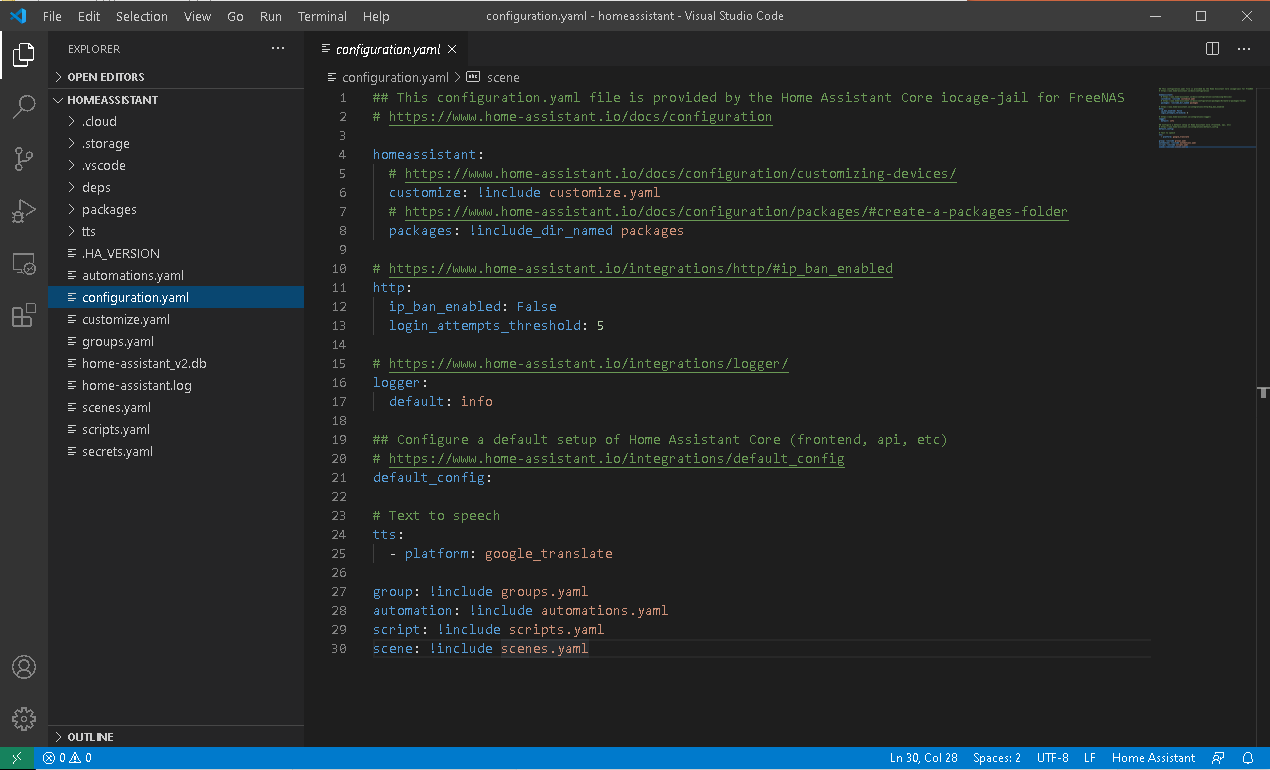Change encoding via UTF-8 indicator
Viewport: 1270px width, 770px height.
(x=1052, y=758)
